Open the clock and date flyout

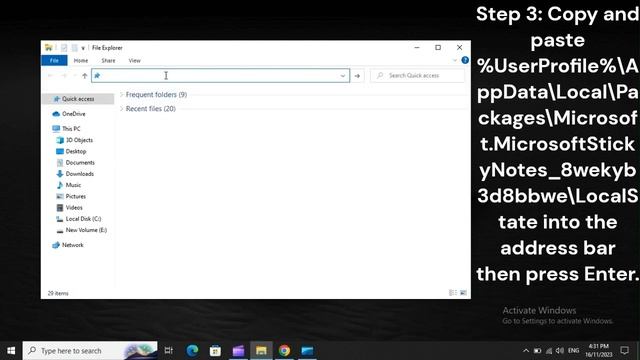599,351
